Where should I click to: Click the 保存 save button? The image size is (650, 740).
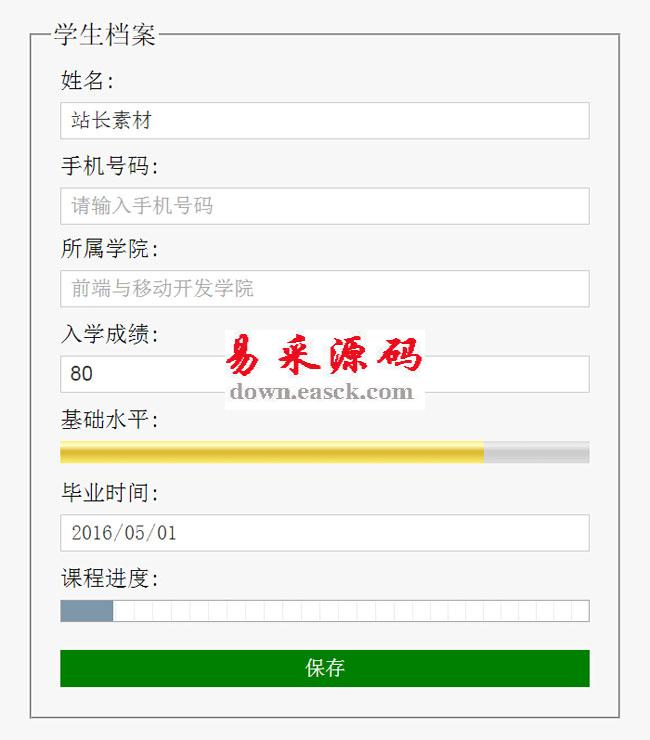[x=325, y=668]
